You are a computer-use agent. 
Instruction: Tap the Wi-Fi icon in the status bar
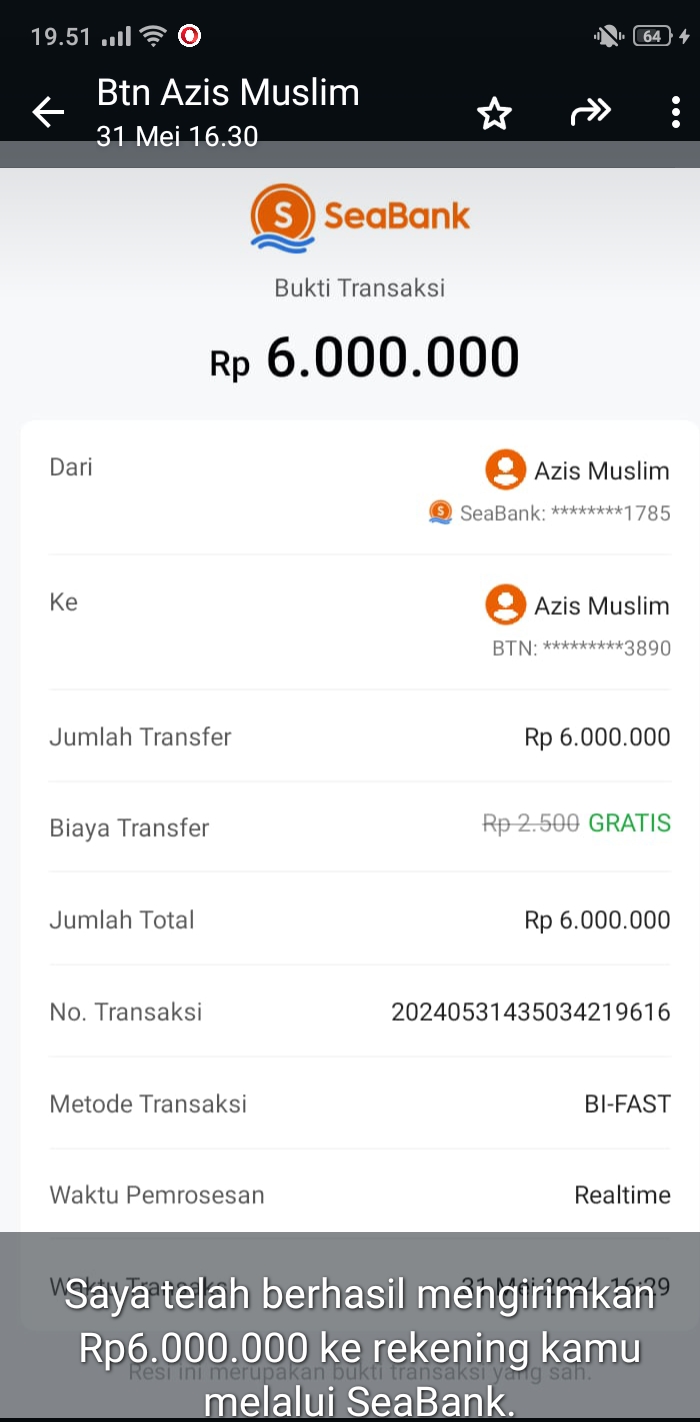coord(153,37)
